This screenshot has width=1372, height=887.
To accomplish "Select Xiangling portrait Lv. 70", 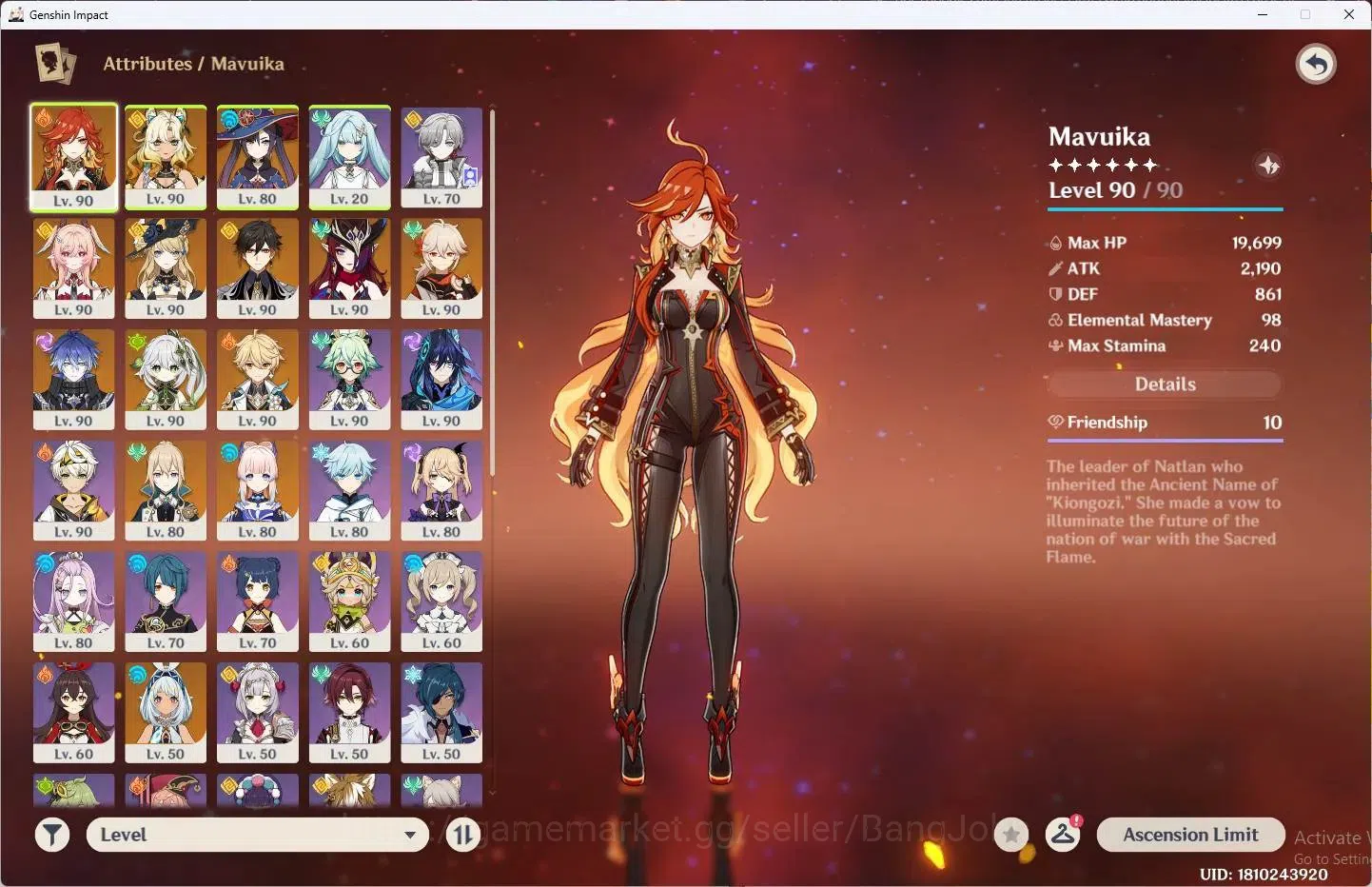I will pos(257,602).
